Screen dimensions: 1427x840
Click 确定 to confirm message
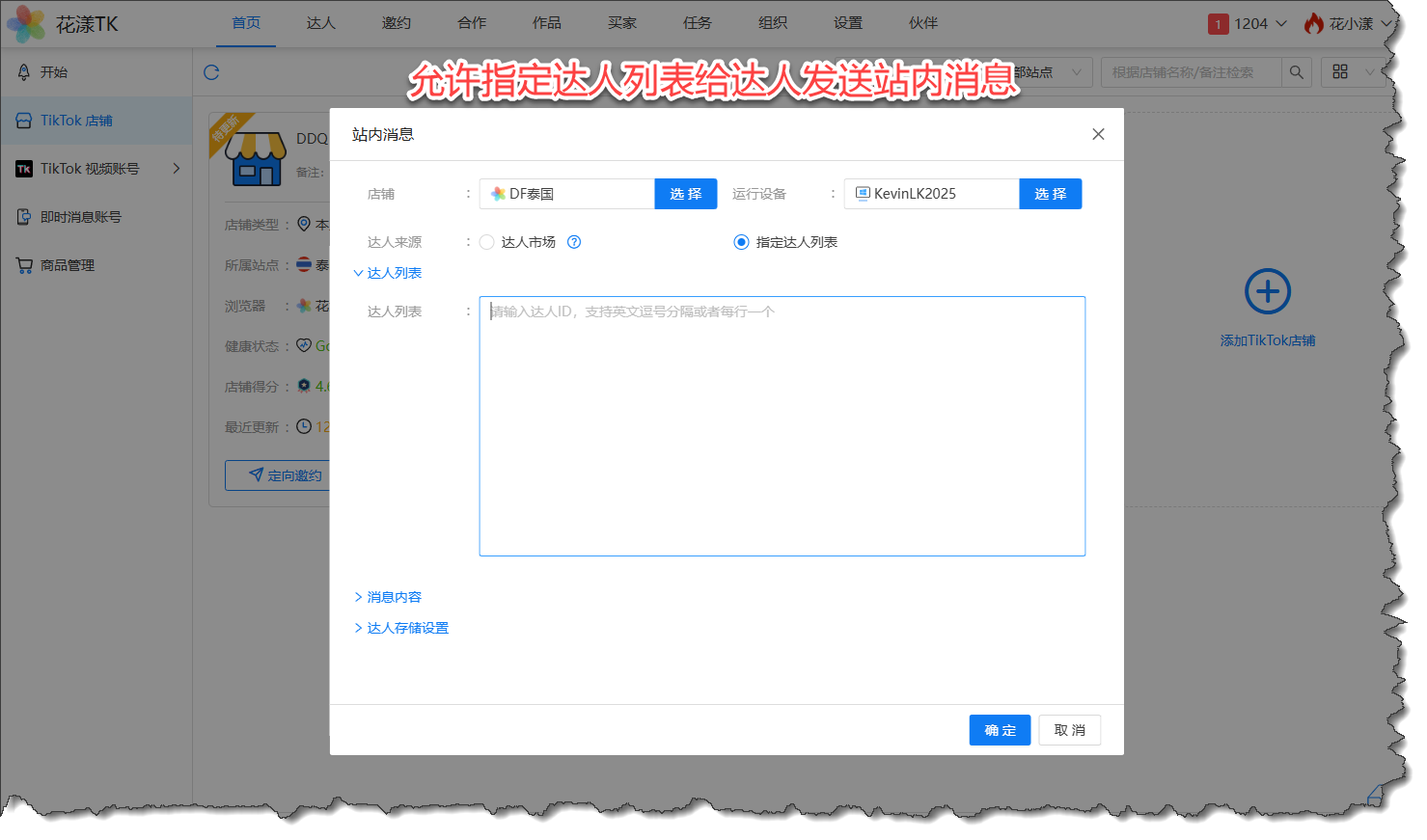(x=1000, y=730)
